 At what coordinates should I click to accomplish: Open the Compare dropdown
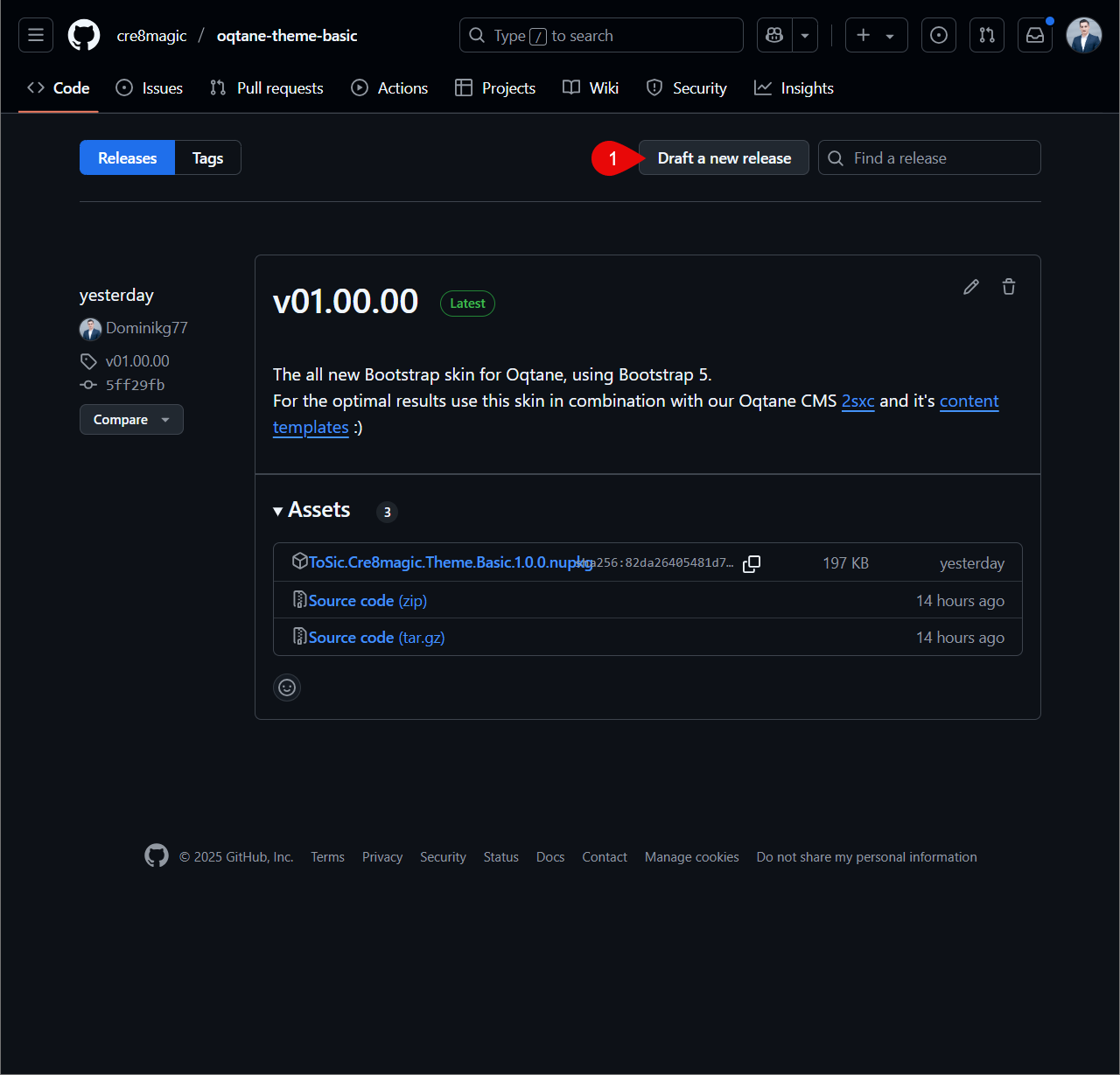click(131, 420)
